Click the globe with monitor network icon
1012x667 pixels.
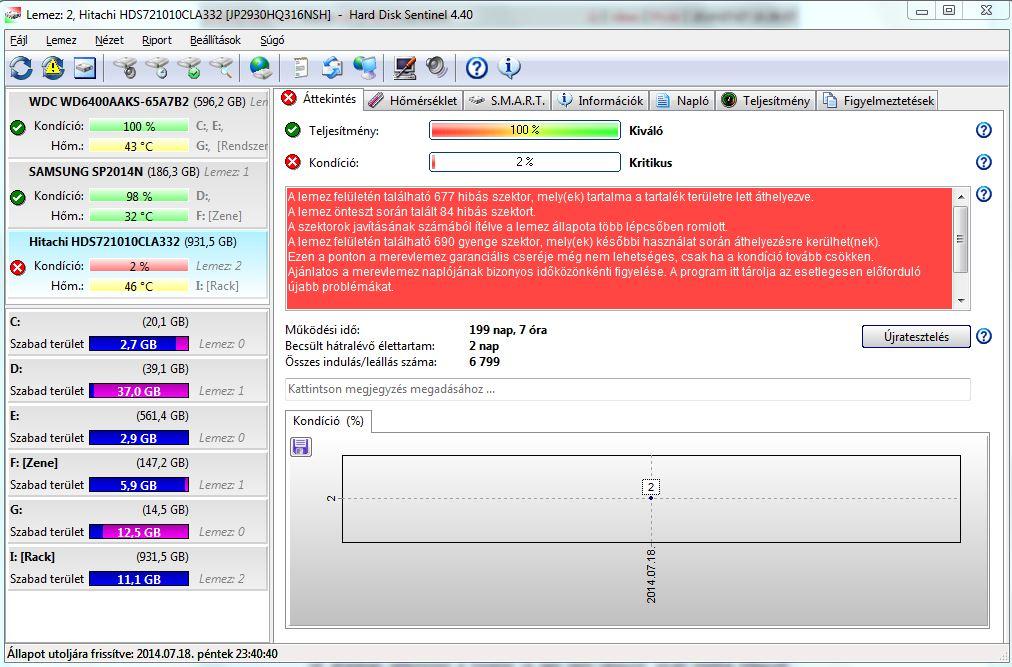coord(365,67)
